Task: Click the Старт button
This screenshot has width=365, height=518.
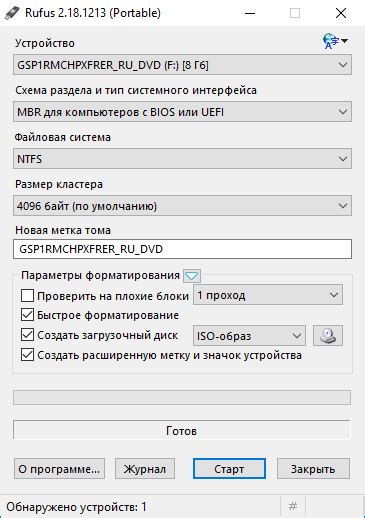Action: click(x=229, y=469)
